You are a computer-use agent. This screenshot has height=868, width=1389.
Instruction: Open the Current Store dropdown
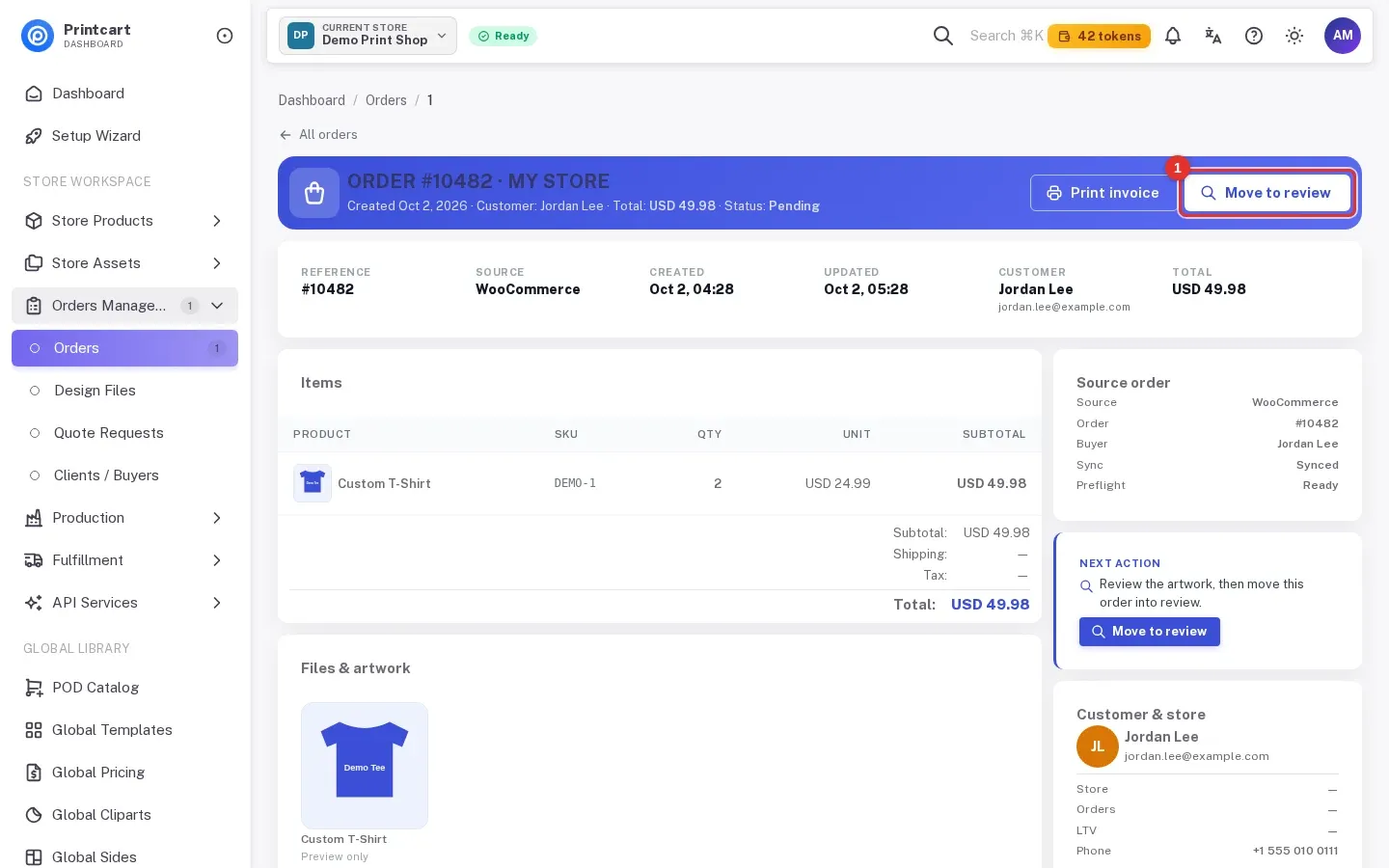pyautogui.click(x=368, y=36)
